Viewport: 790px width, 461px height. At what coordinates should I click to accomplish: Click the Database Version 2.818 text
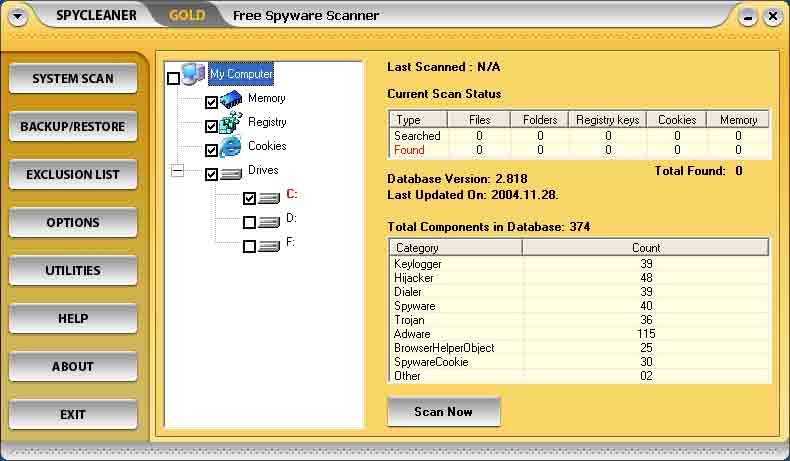457,179
